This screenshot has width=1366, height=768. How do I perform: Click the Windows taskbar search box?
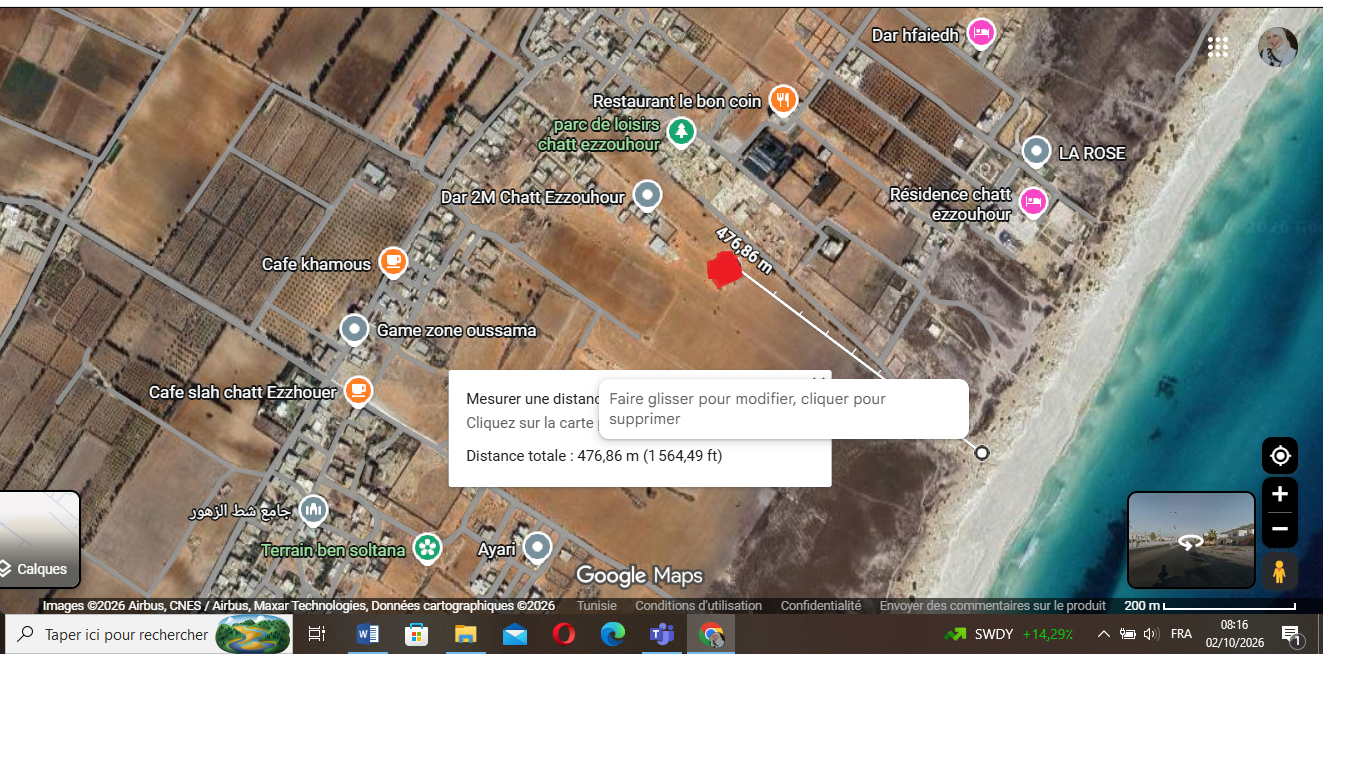[x=149, y=634]
